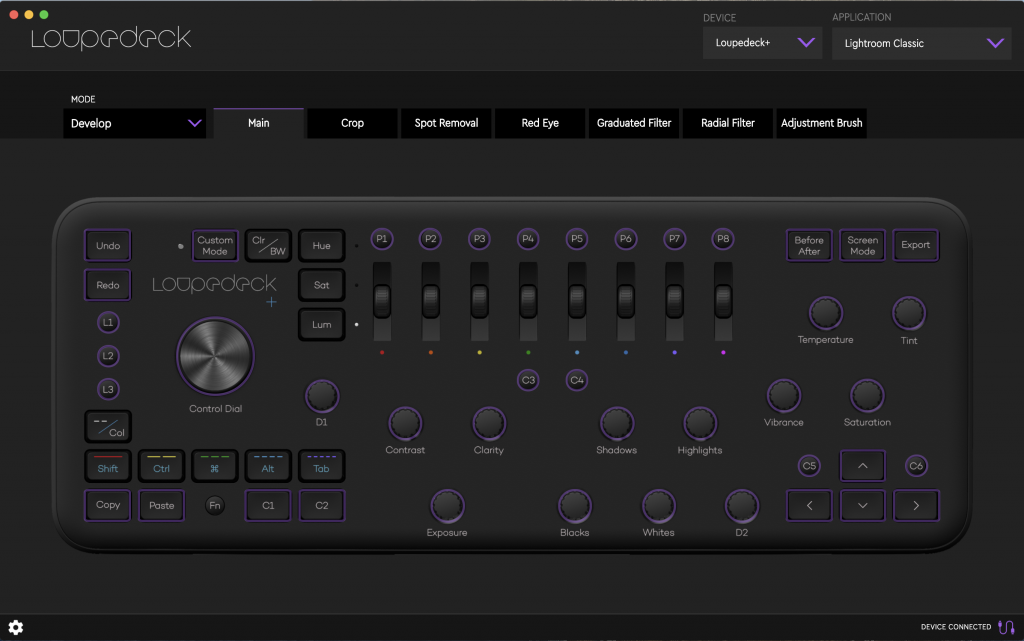Toggle the Alt modifier key
This screenshot has height=641, width=1024.
tap(268, 466)
